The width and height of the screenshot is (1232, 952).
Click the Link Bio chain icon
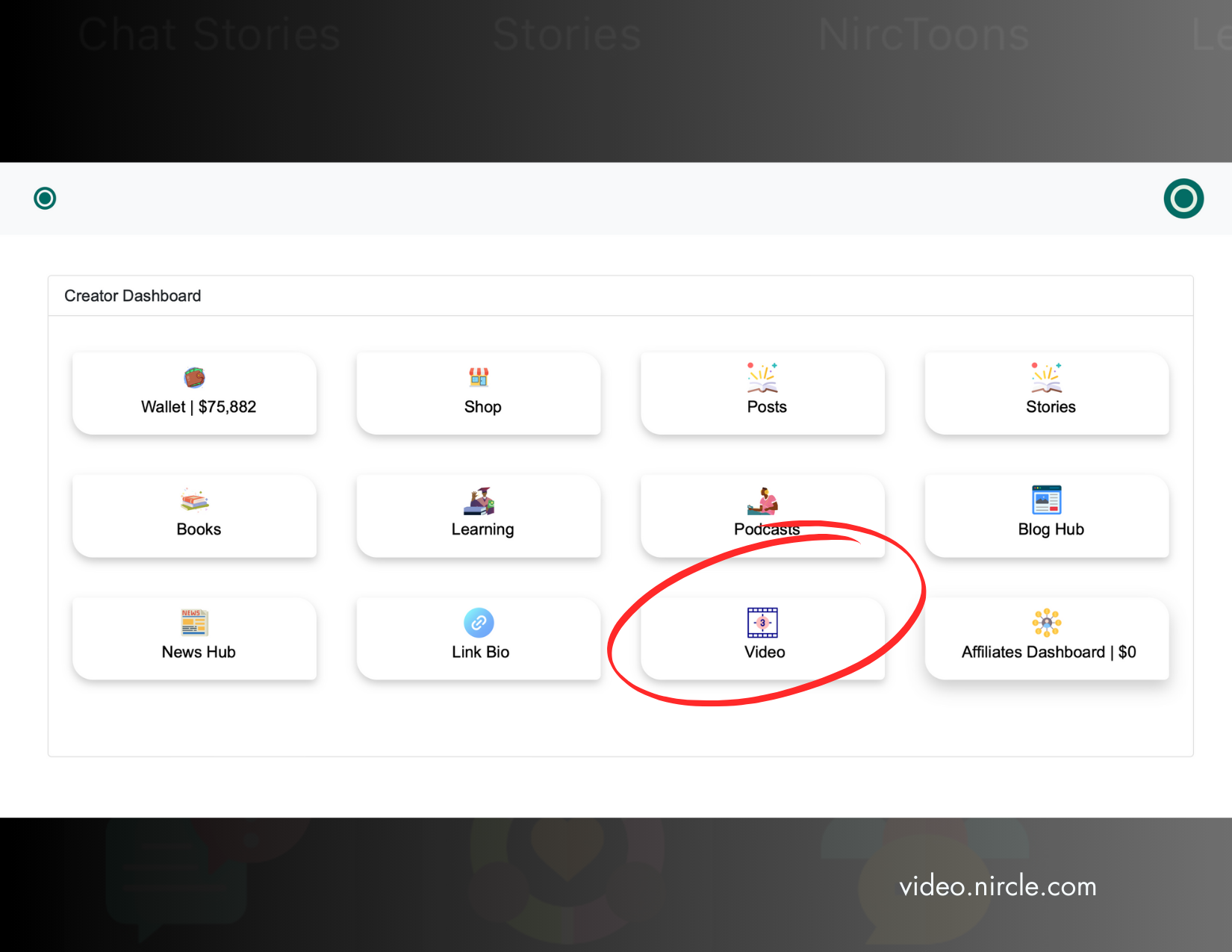click(479, 622)
